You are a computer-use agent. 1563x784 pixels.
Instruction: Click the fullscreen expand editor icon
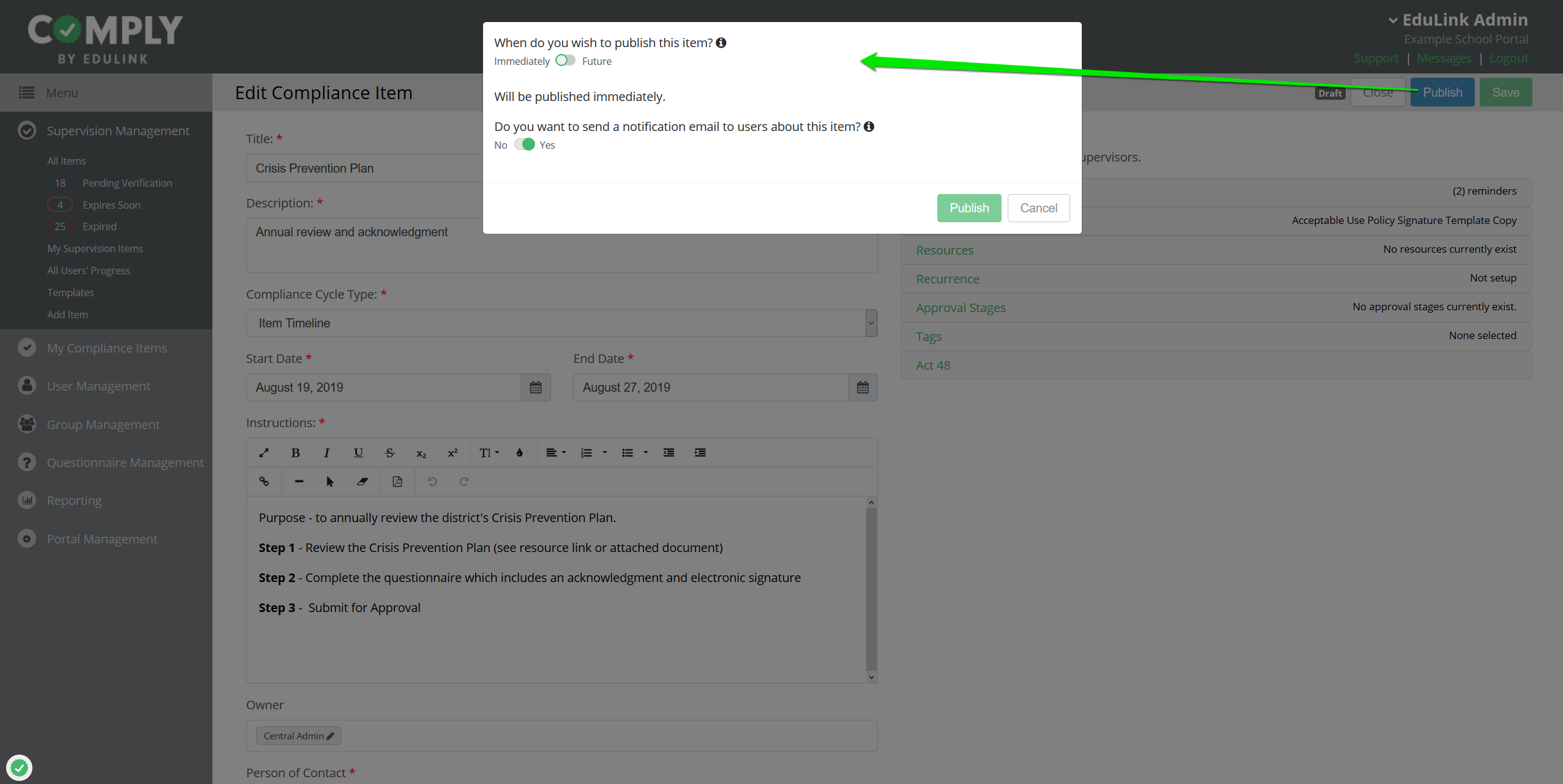(x=264, y=453)
